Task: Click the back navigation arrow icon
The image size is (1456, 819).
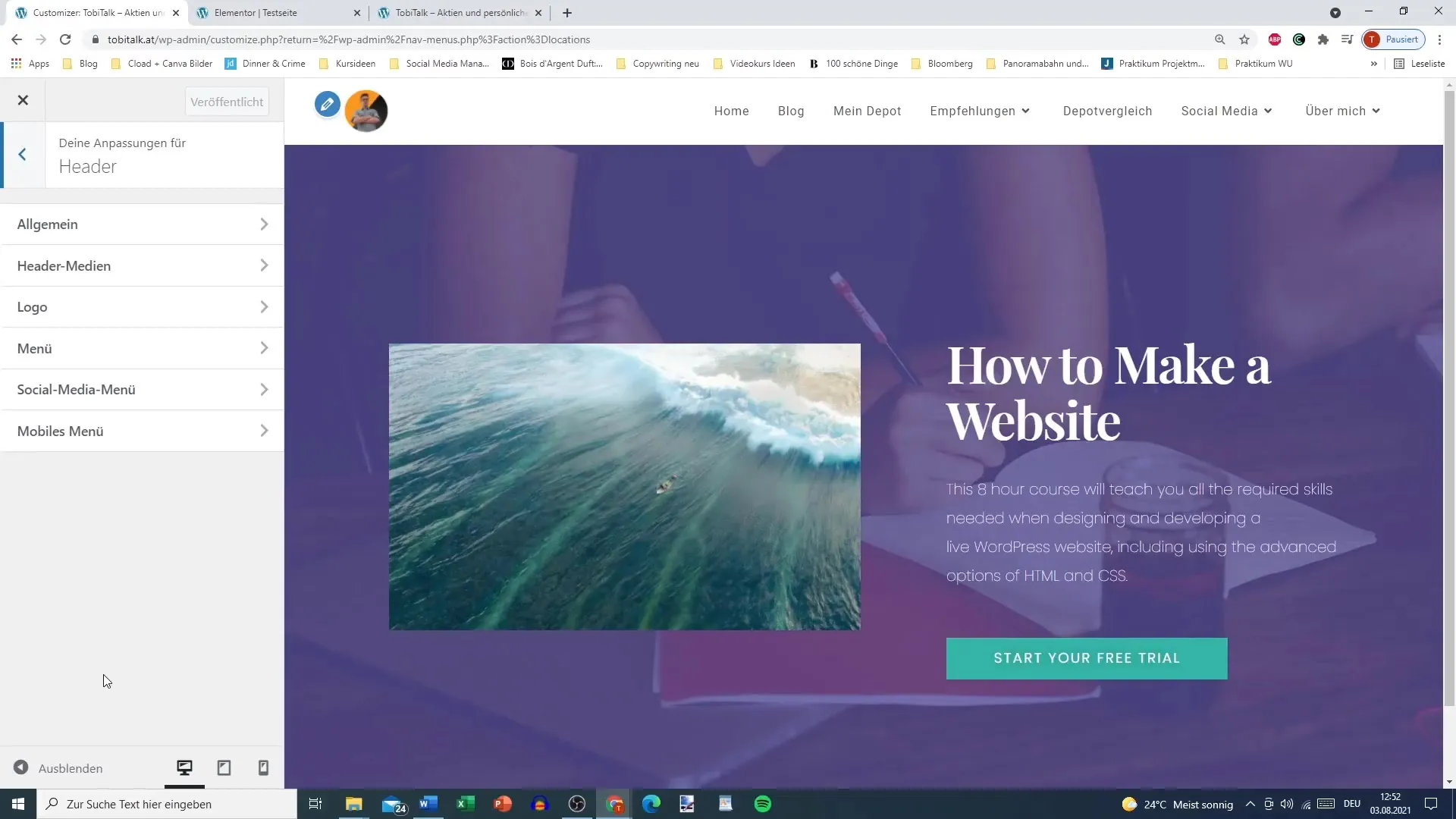Action: click(x=22, y=155)
